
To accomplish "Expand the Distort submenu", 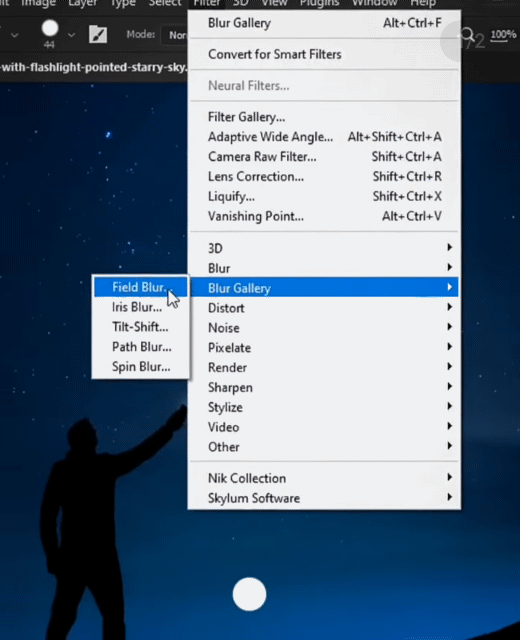I will point(324,308).
